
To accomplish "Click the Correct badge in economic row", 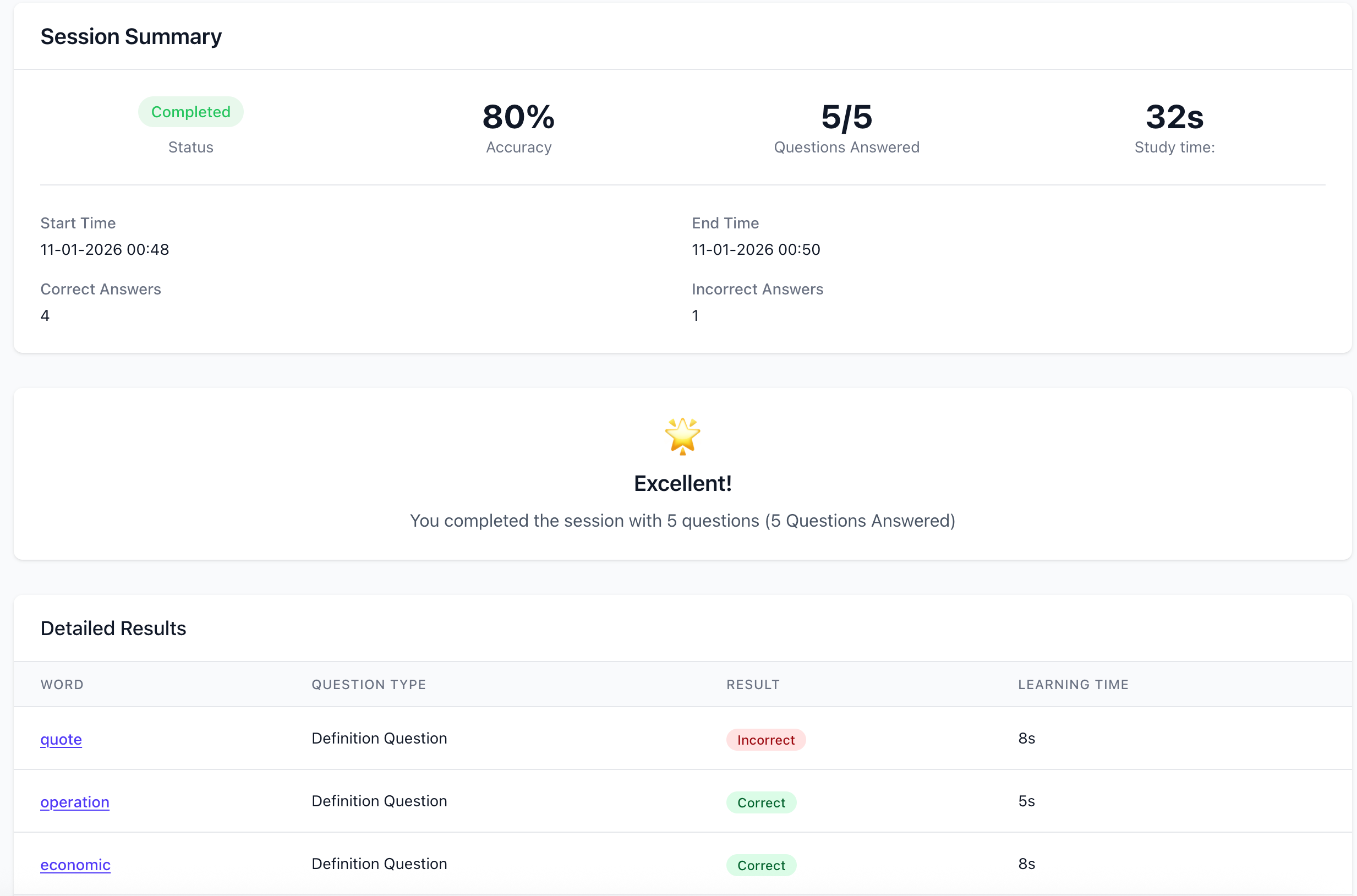I will [x=760, y=866].
